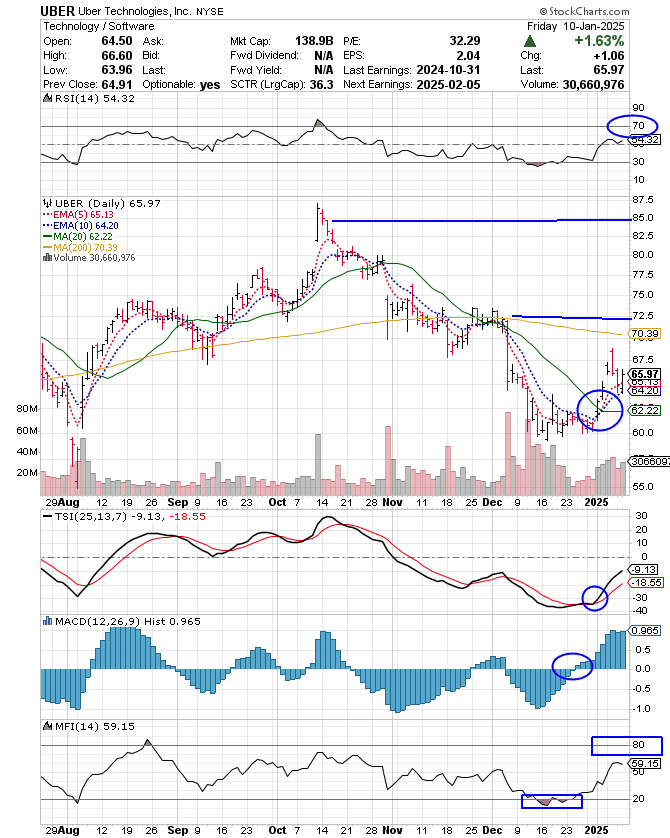Click the 80M label on volume axis
The height and width of the screenshot is (838, 670).
(27, 409)
